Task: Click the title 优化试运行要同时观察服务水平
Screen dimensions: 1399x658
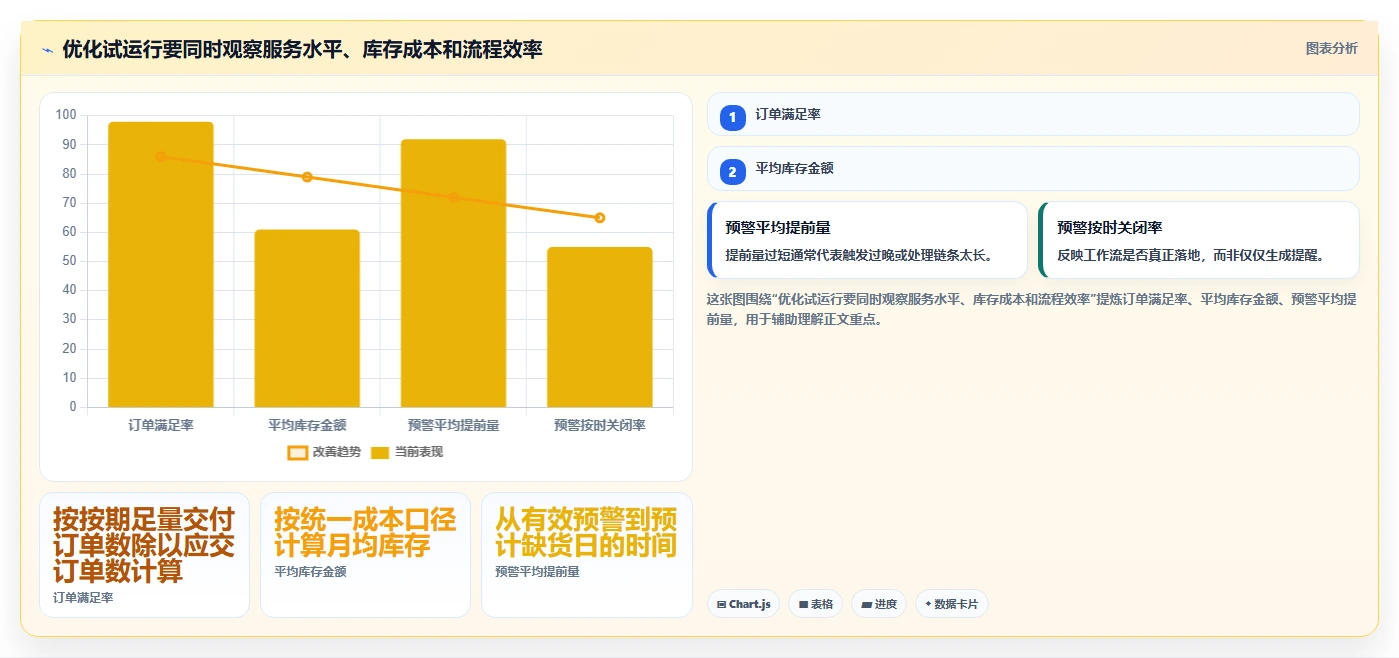Action: tap(302, 49)
